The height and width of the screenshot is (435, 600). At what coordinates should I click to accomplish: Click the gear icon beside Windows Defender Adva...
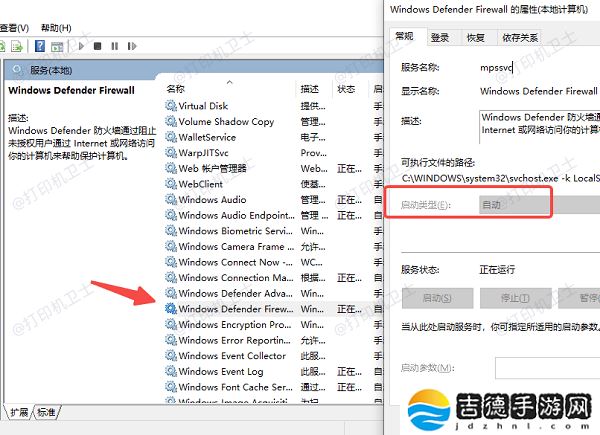coord(171,293)
